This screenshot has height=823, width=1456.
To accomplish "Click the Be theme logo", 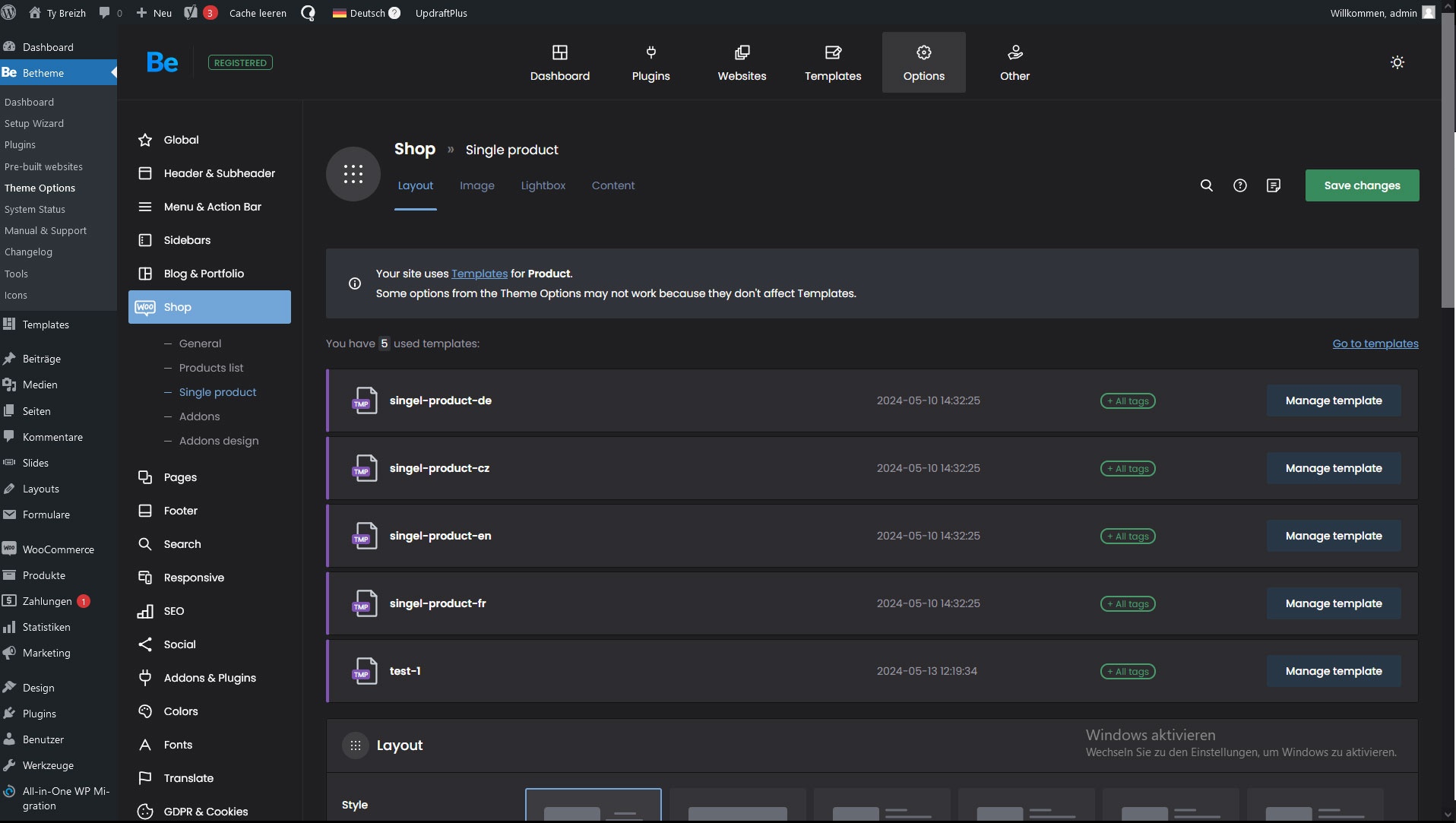I will click(162, 62).
